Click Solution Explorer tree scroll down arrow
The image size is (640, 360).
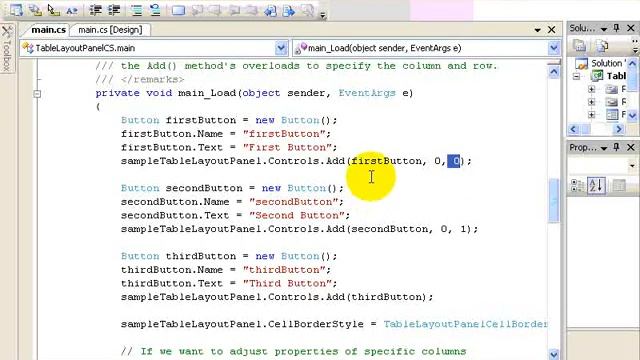[632, 116]
